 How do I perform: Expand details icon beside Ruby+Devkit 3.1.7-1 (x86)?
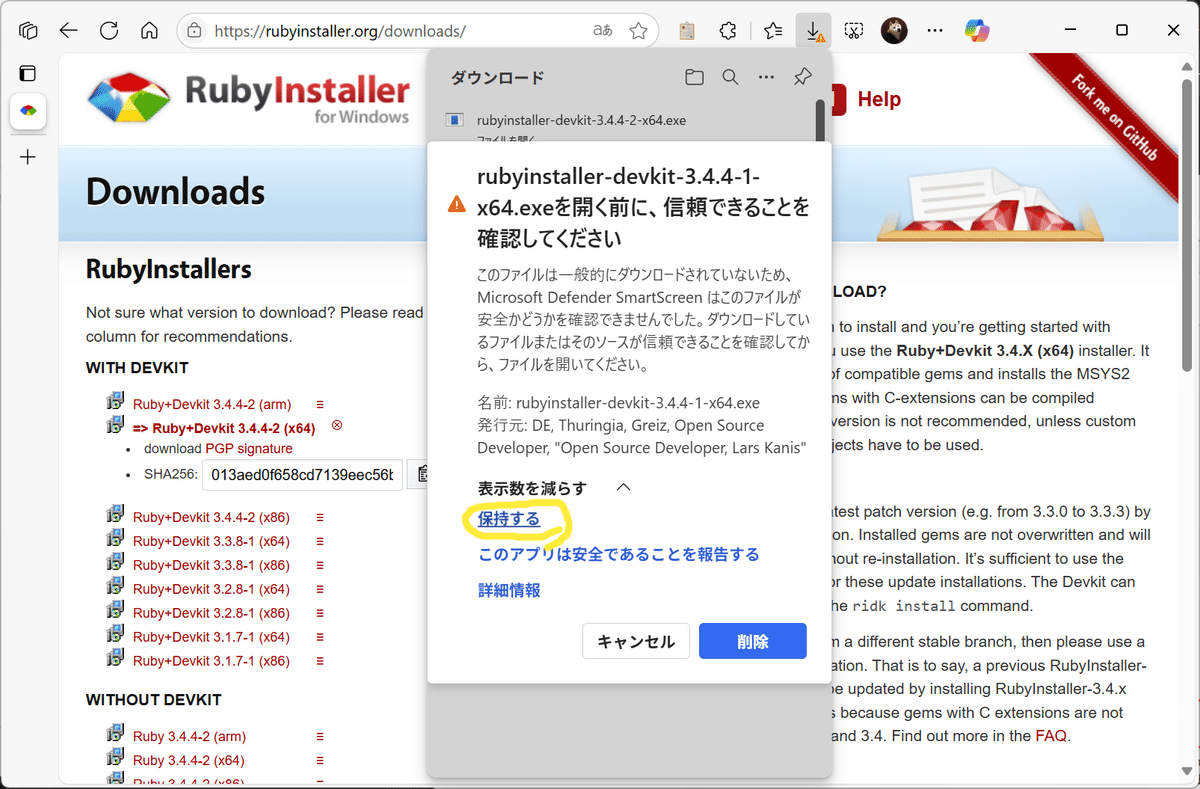click(321, 661)
